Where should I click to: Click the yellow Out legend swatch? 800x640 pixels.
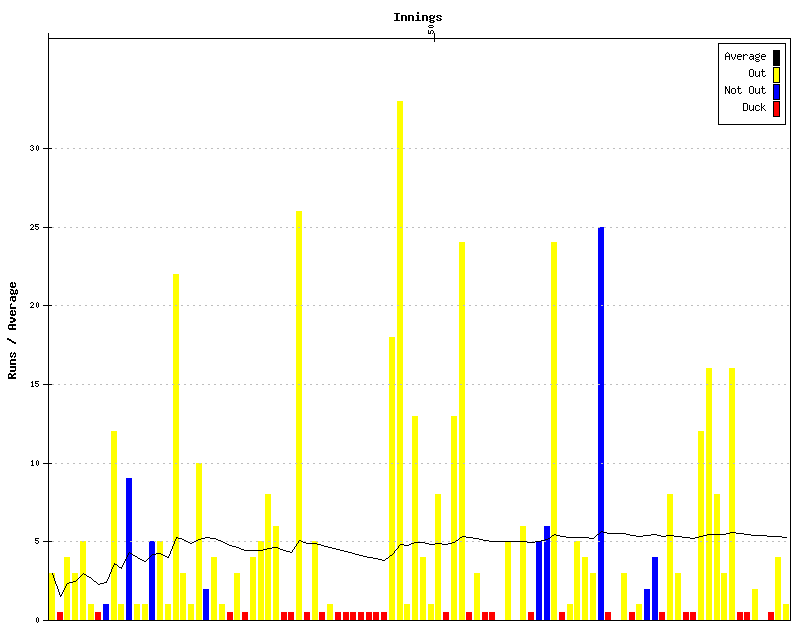776,75
